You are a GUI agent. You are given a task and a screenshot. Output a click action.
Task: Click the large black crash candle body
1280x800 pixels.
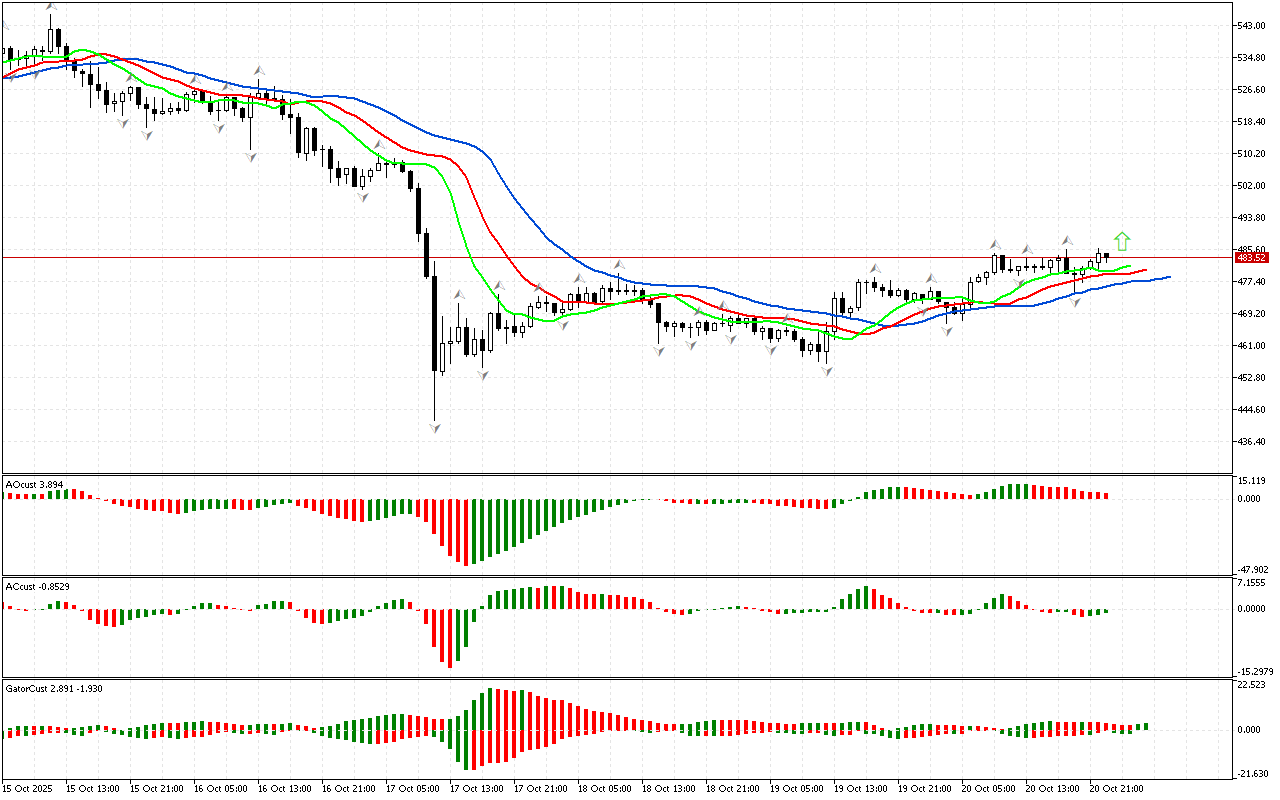pos(435,322)
